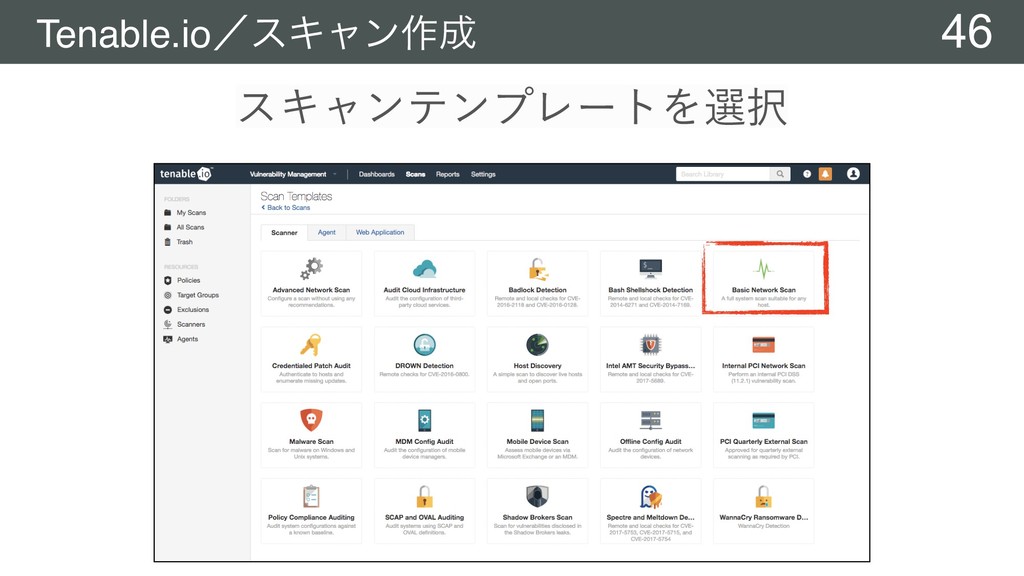This screenshot has width=1024, height=576.
Task: Select Basic Network Scan pulse icon
Action: pyautogui.click(x=763, y=268)
